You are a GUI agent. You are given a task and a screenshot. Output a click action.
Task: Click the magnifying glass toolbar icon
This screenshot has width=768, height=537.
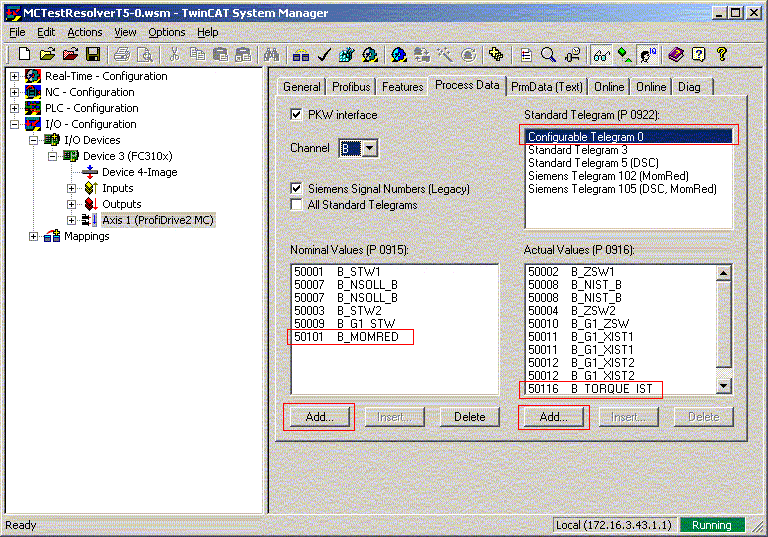548,54
